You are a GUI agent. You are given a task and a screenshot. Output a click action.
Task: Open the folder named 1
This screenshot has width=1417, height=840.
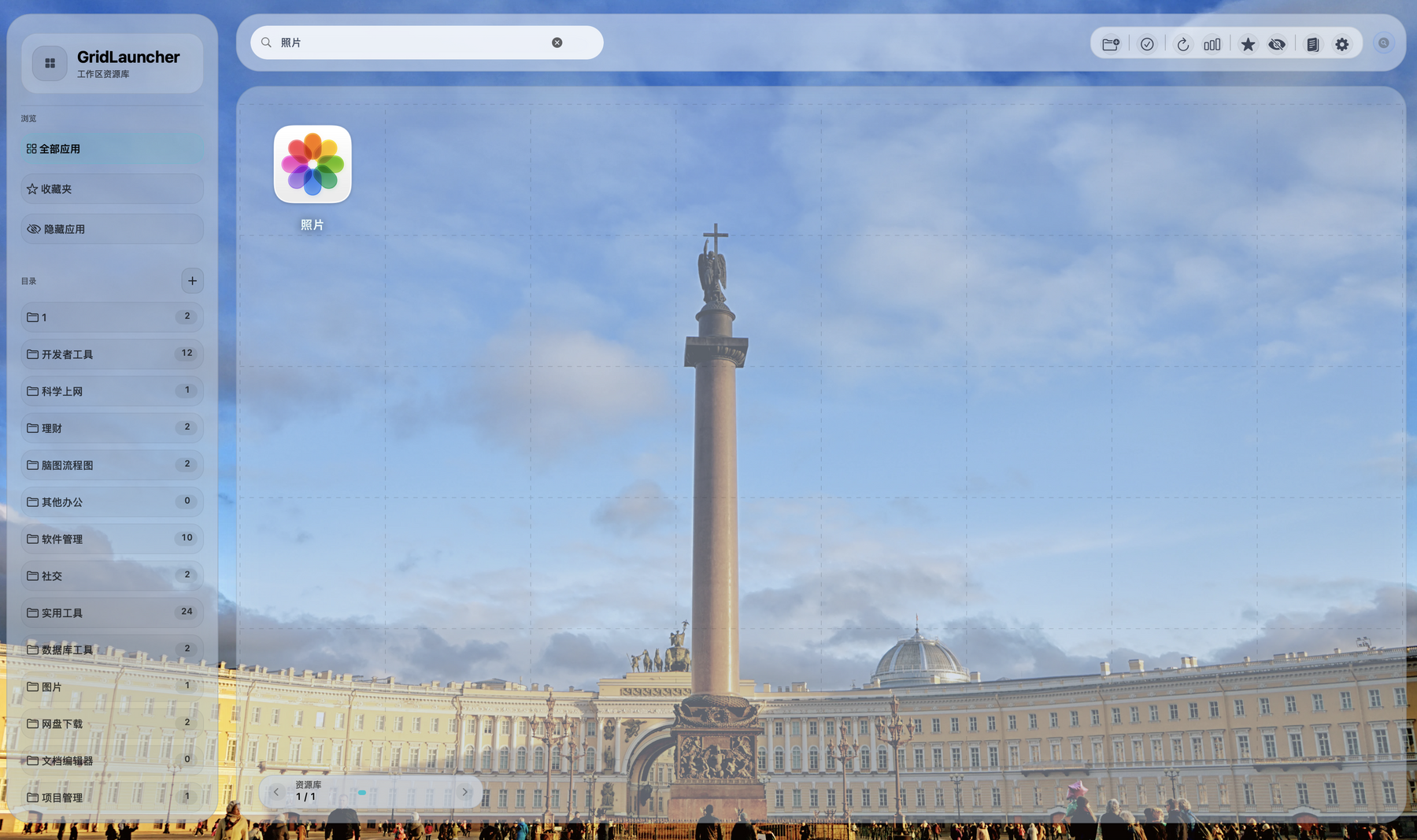[x=112, y=316]
